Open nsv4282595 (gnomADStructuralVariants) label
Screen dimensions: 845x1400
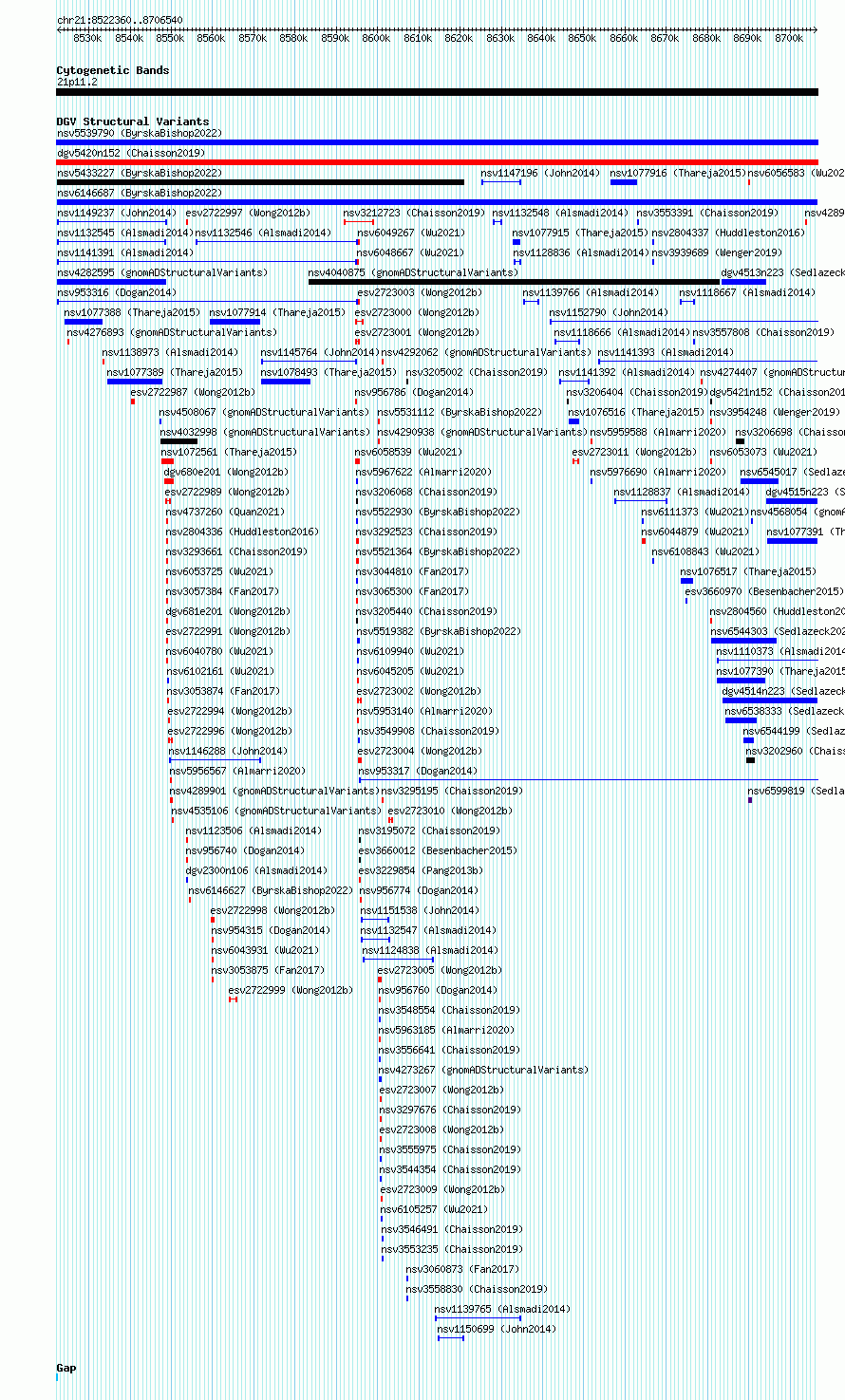point(162,272)
